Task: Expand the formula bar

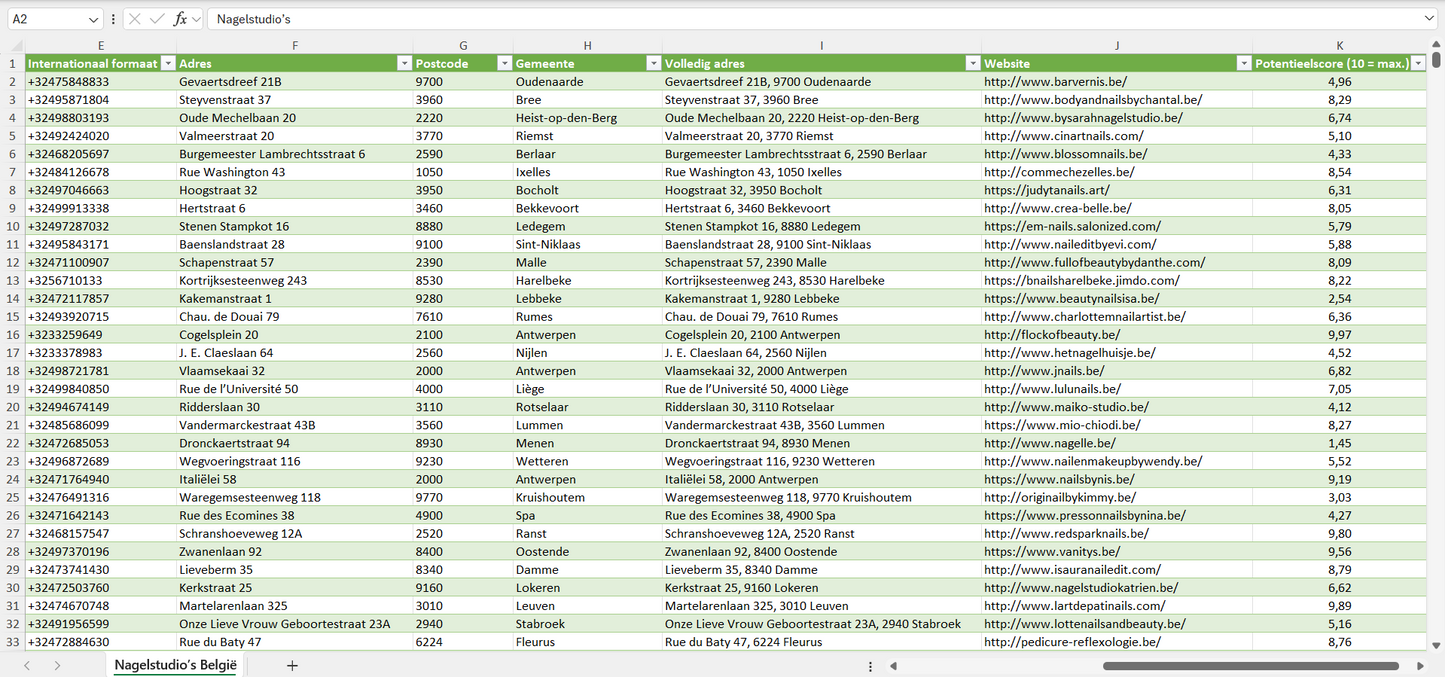Action: pyautogui.click(x=1429, y=19)
